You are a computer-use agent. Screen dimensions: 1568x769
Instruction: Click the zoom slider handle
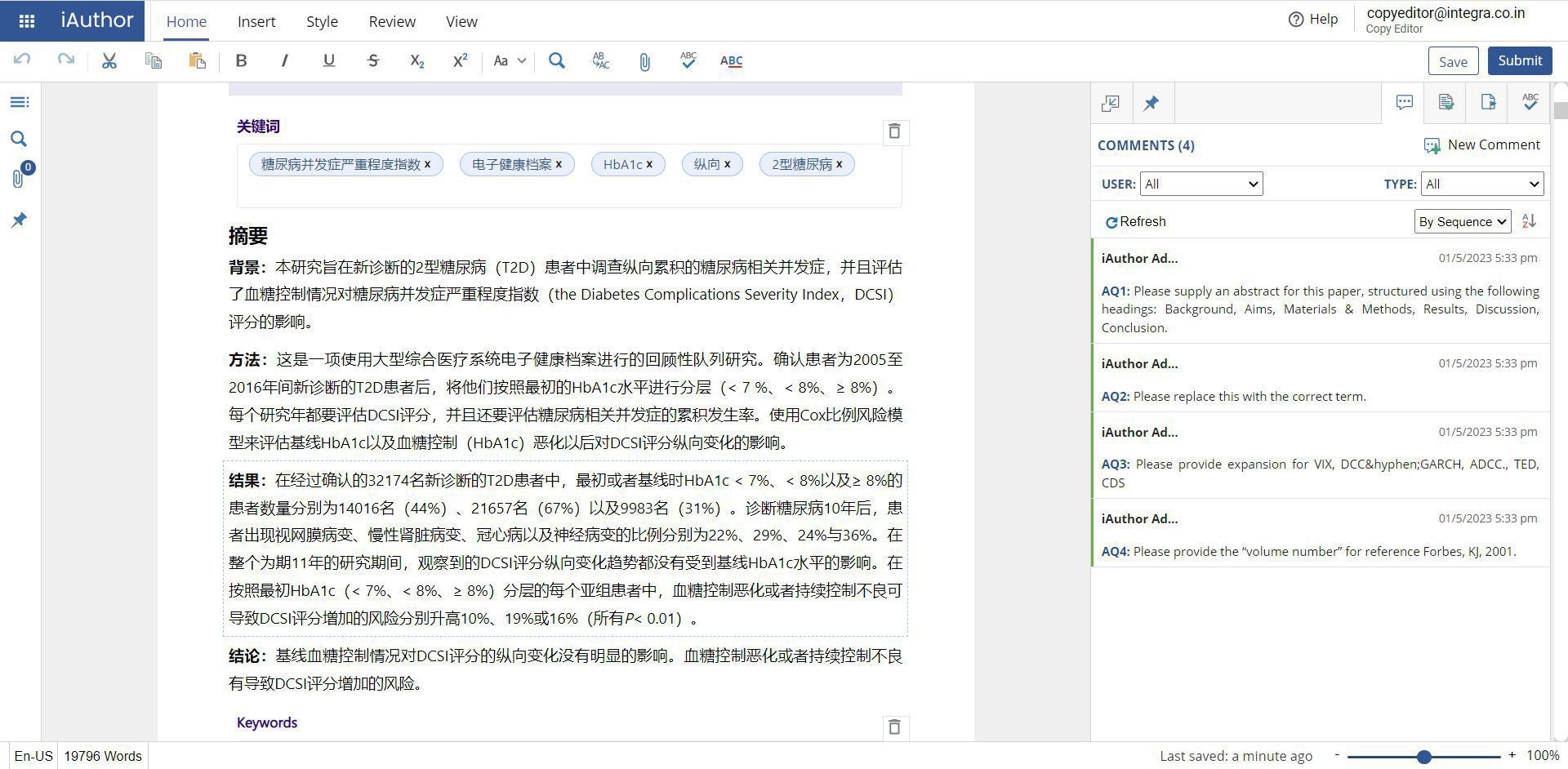(x=1423, y=757)
